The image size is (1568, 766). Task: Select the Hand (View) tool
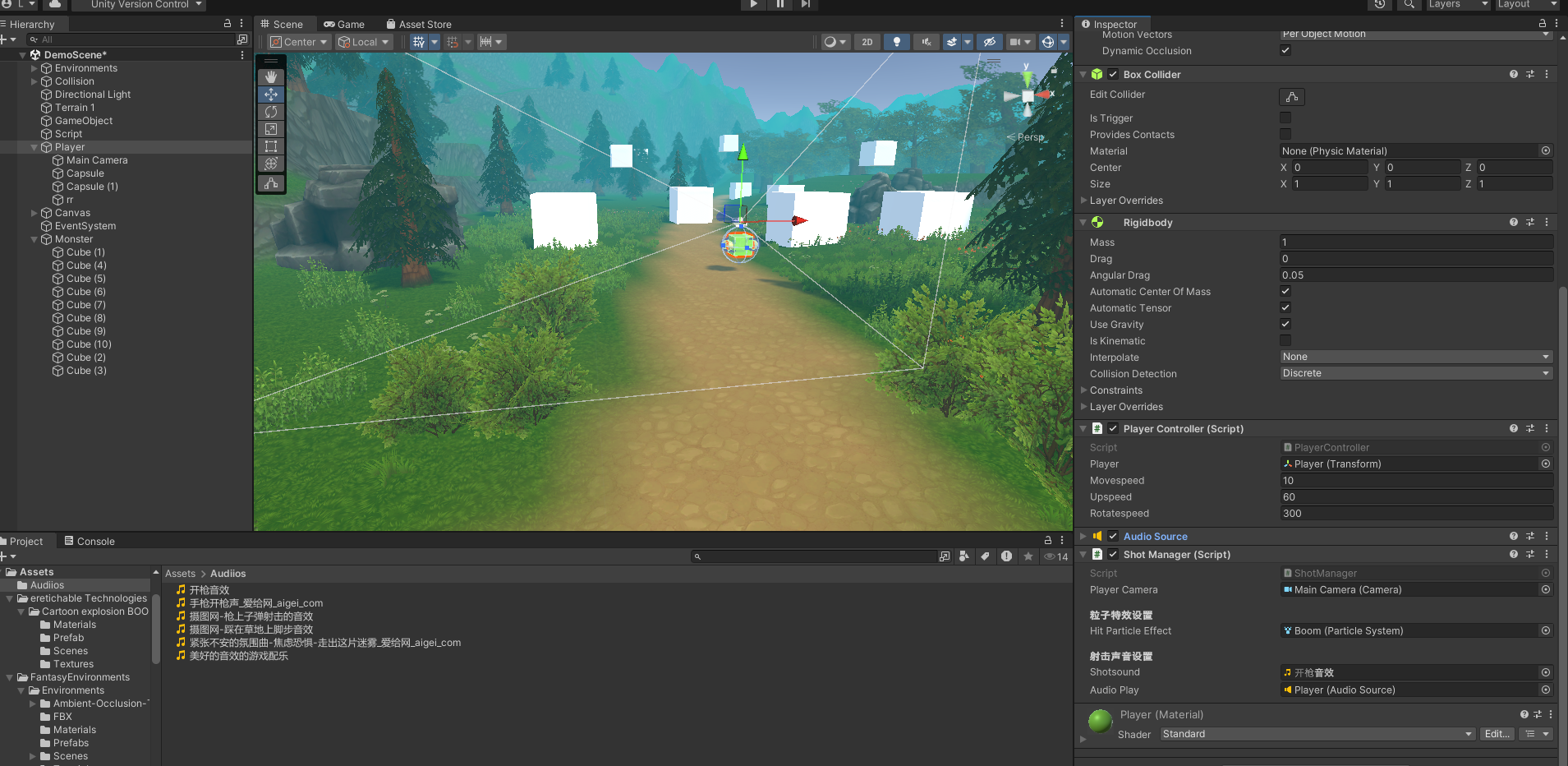271,76
